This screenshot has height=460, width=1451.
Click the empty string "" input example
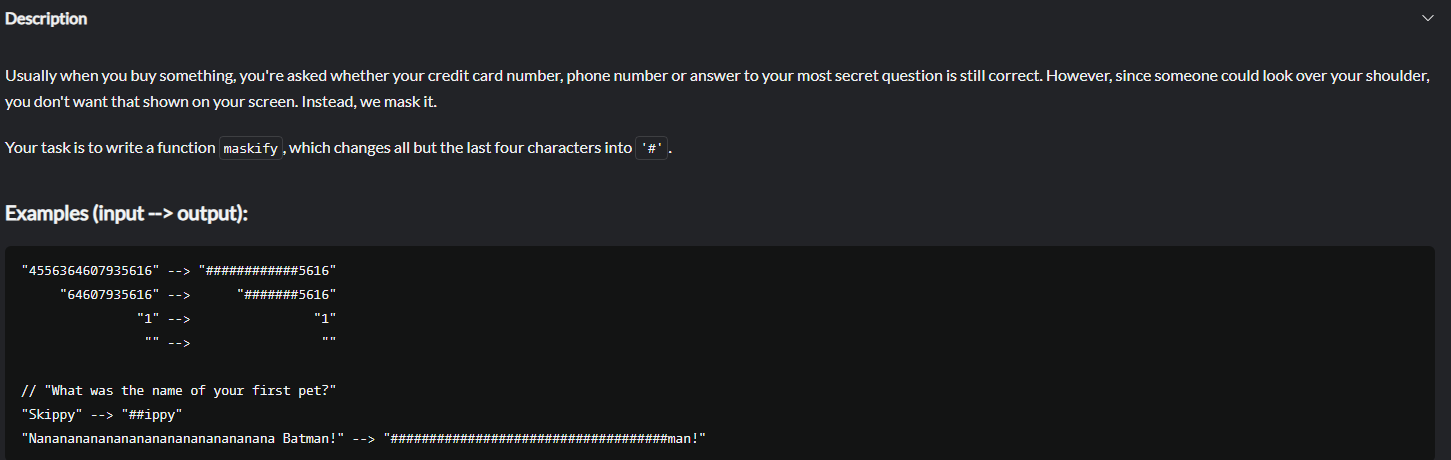click(152, 342)
